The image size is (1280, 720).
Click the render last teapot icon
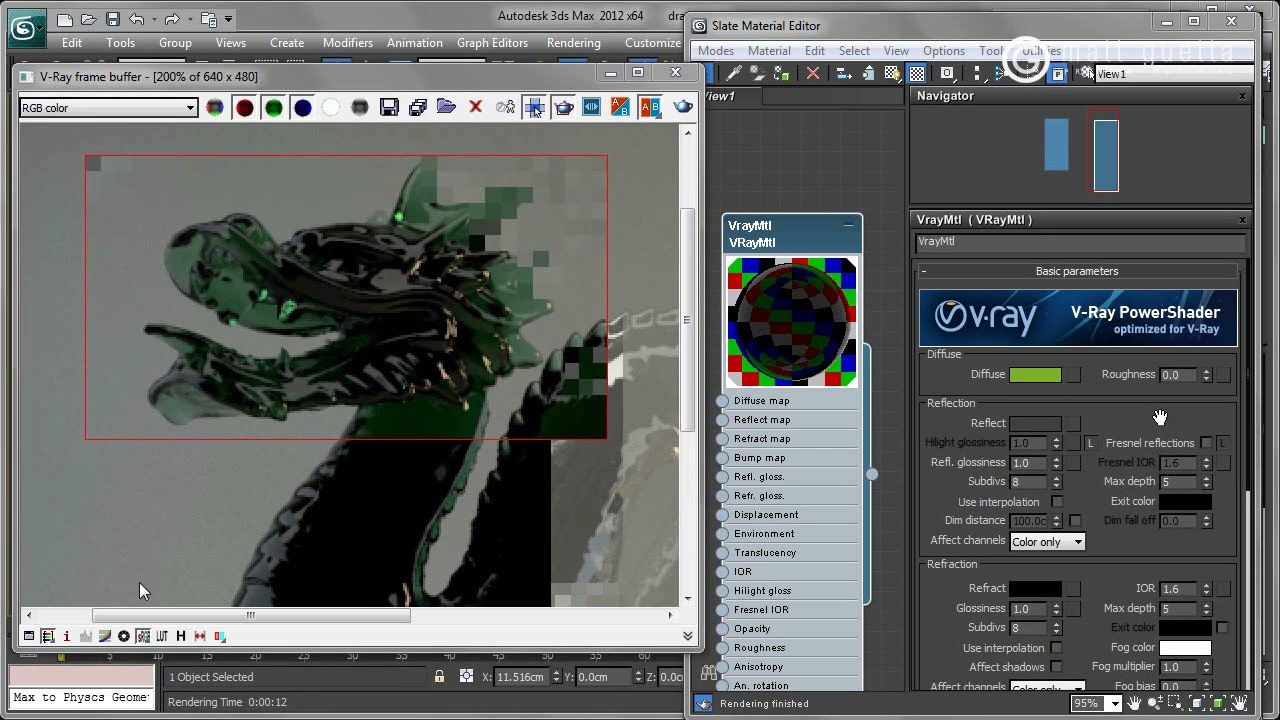[x=683, y=107]
